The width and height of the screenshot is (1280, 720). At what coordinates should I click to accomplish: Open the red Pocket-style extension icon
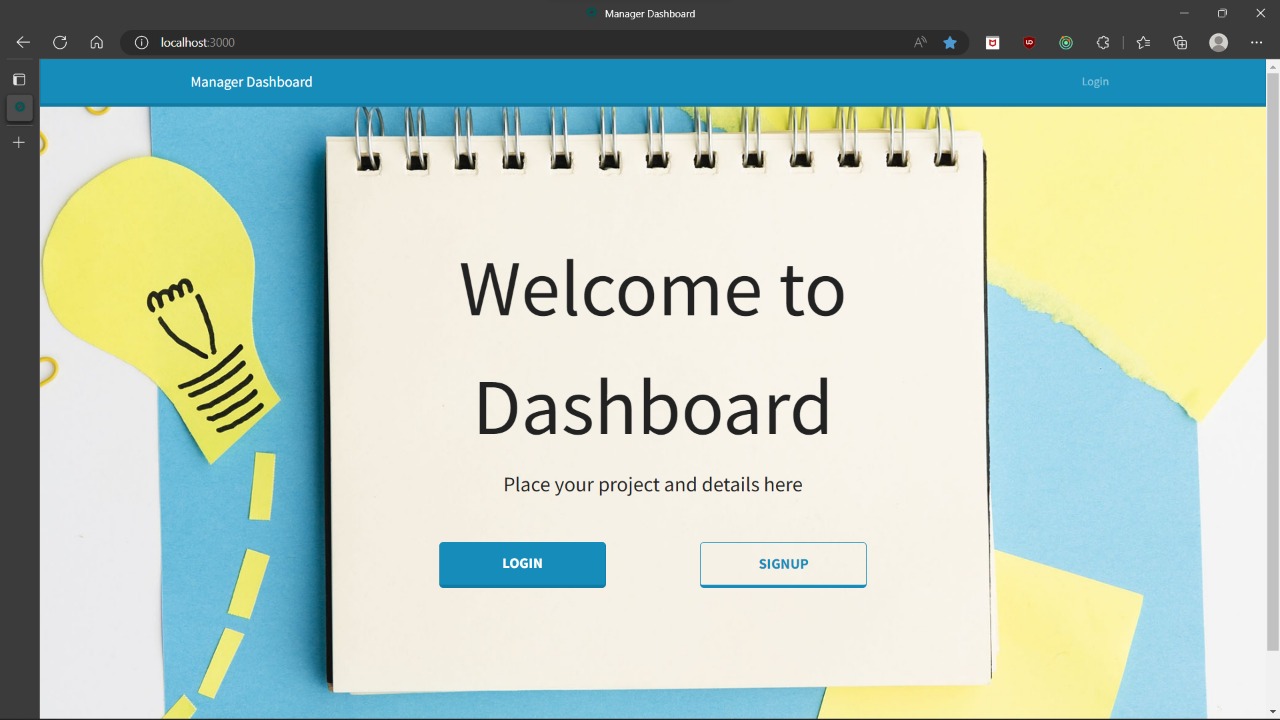(x=993, y=42)
